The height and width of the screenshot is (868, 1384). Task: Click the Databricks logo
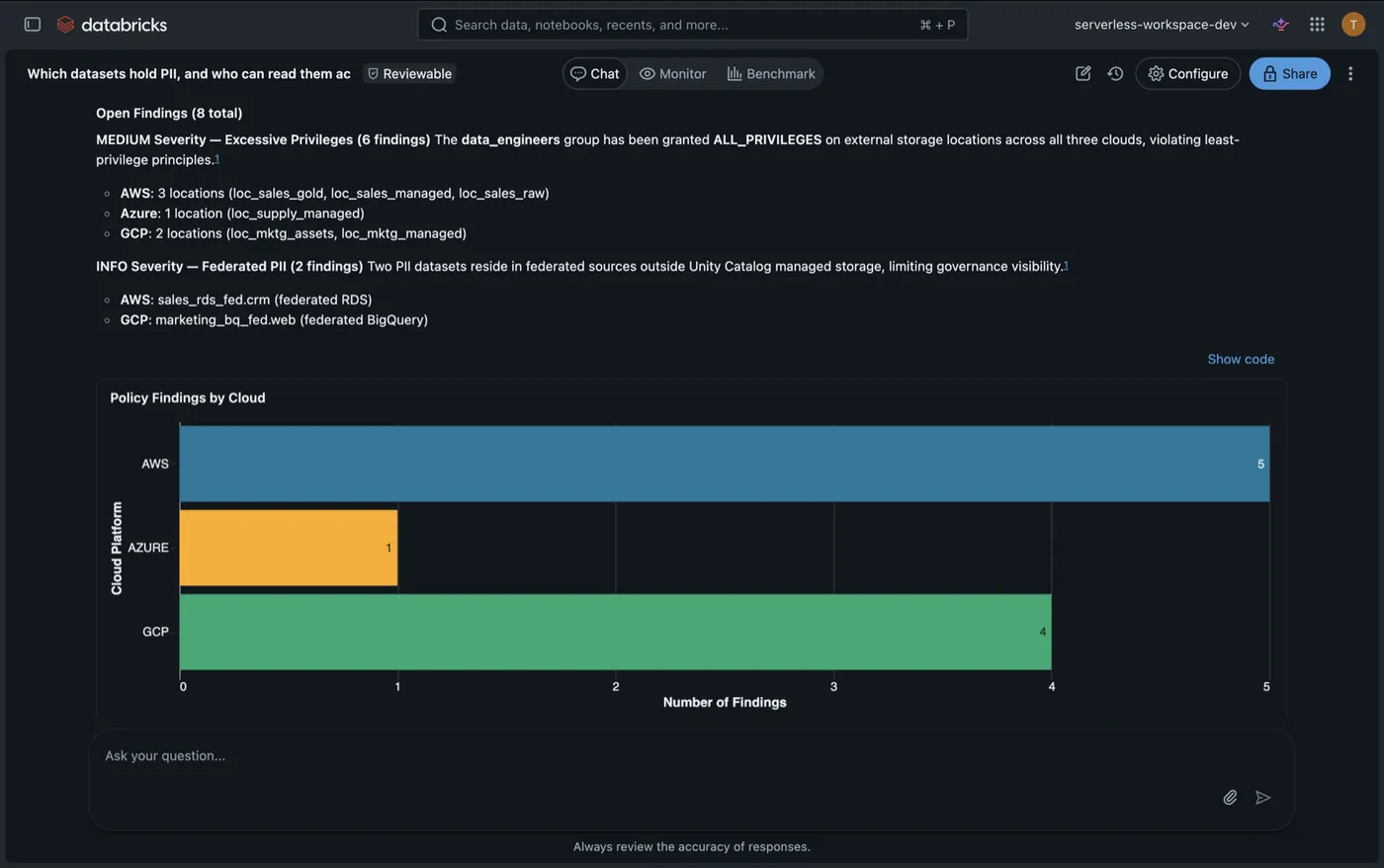click(112, 24)
